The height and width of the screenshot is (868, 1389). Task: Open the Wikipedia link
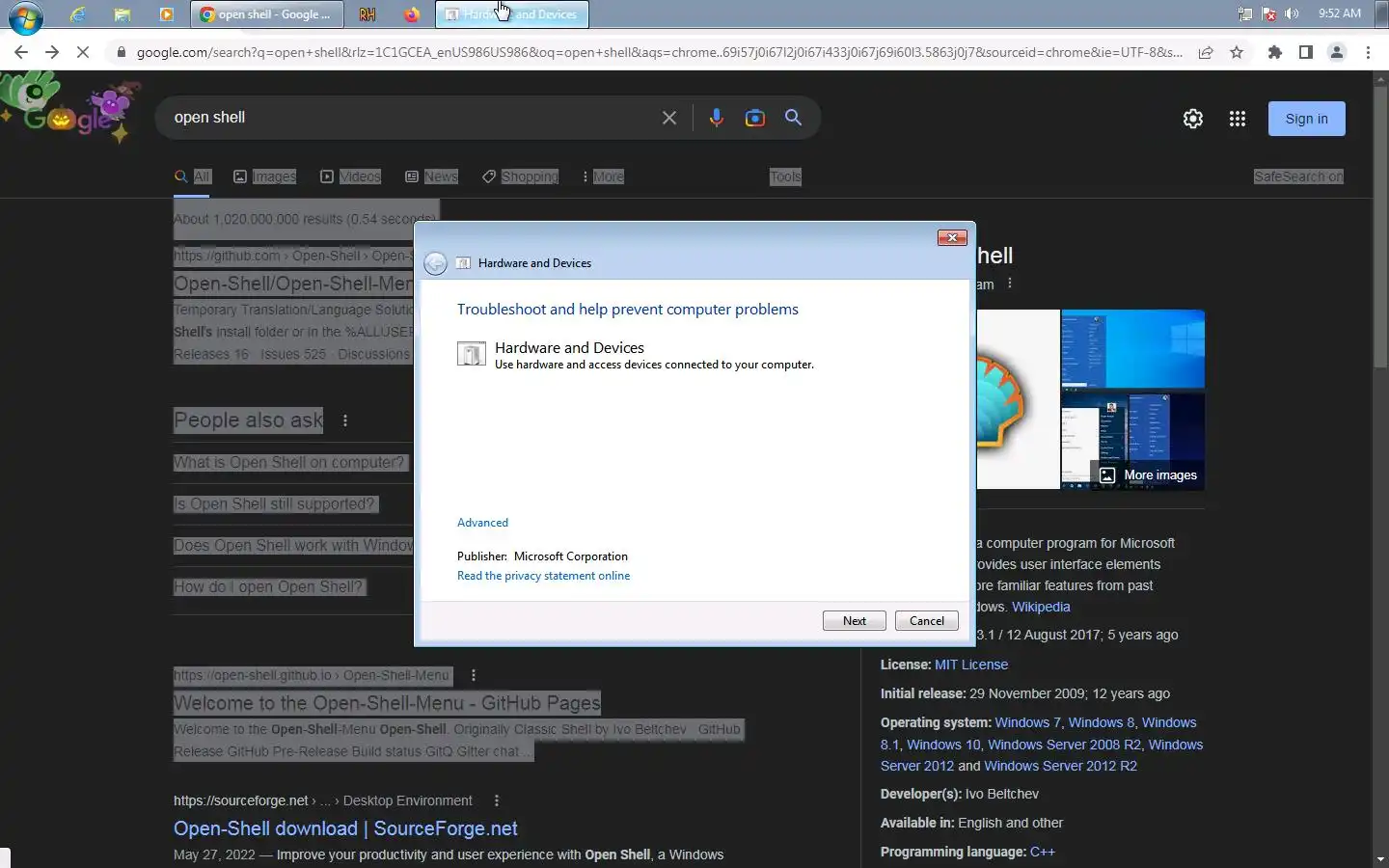click(x=1041, y=607)
